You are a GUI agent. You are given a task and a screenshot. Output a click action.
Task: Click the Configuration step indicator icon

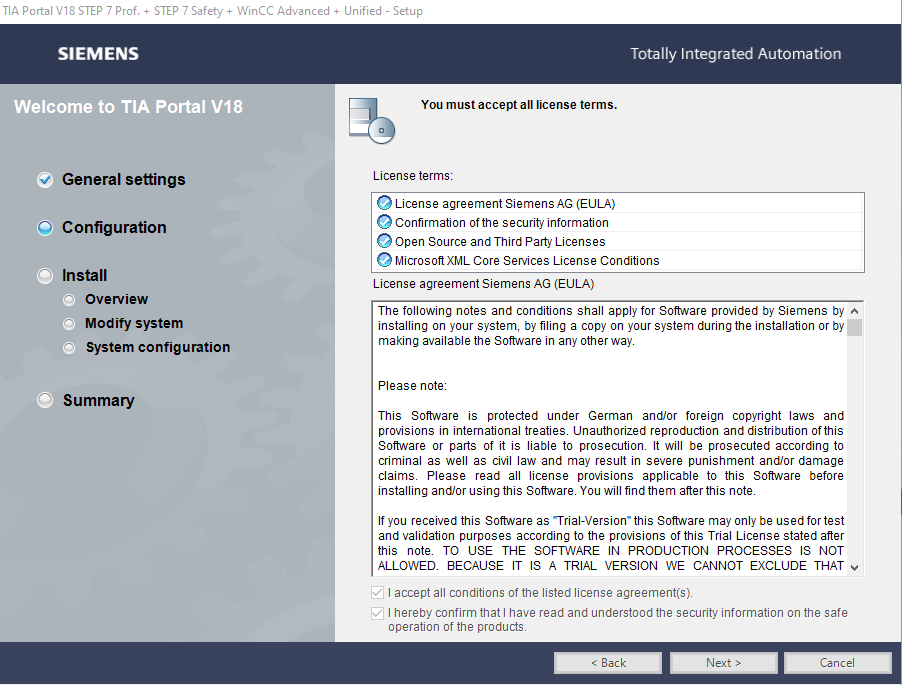point(45,228)
